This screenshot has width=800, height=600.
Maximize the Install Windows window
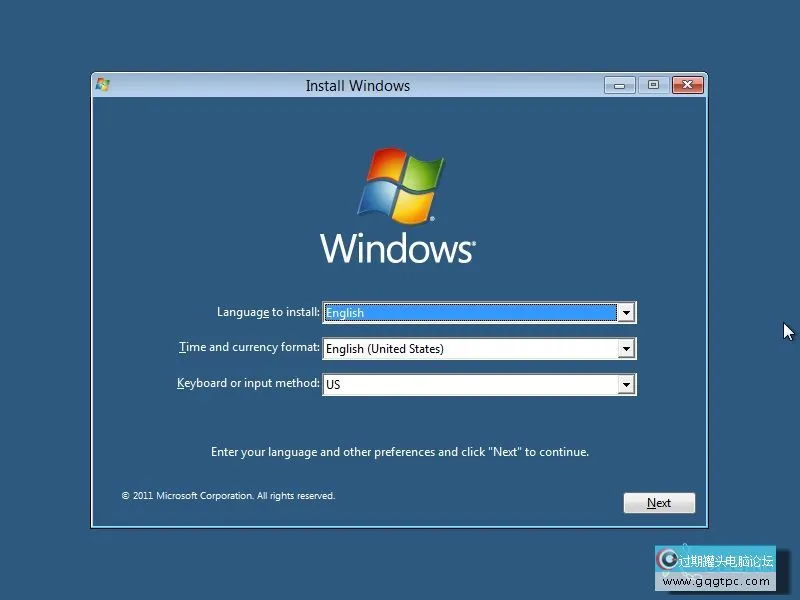[653, 86]
